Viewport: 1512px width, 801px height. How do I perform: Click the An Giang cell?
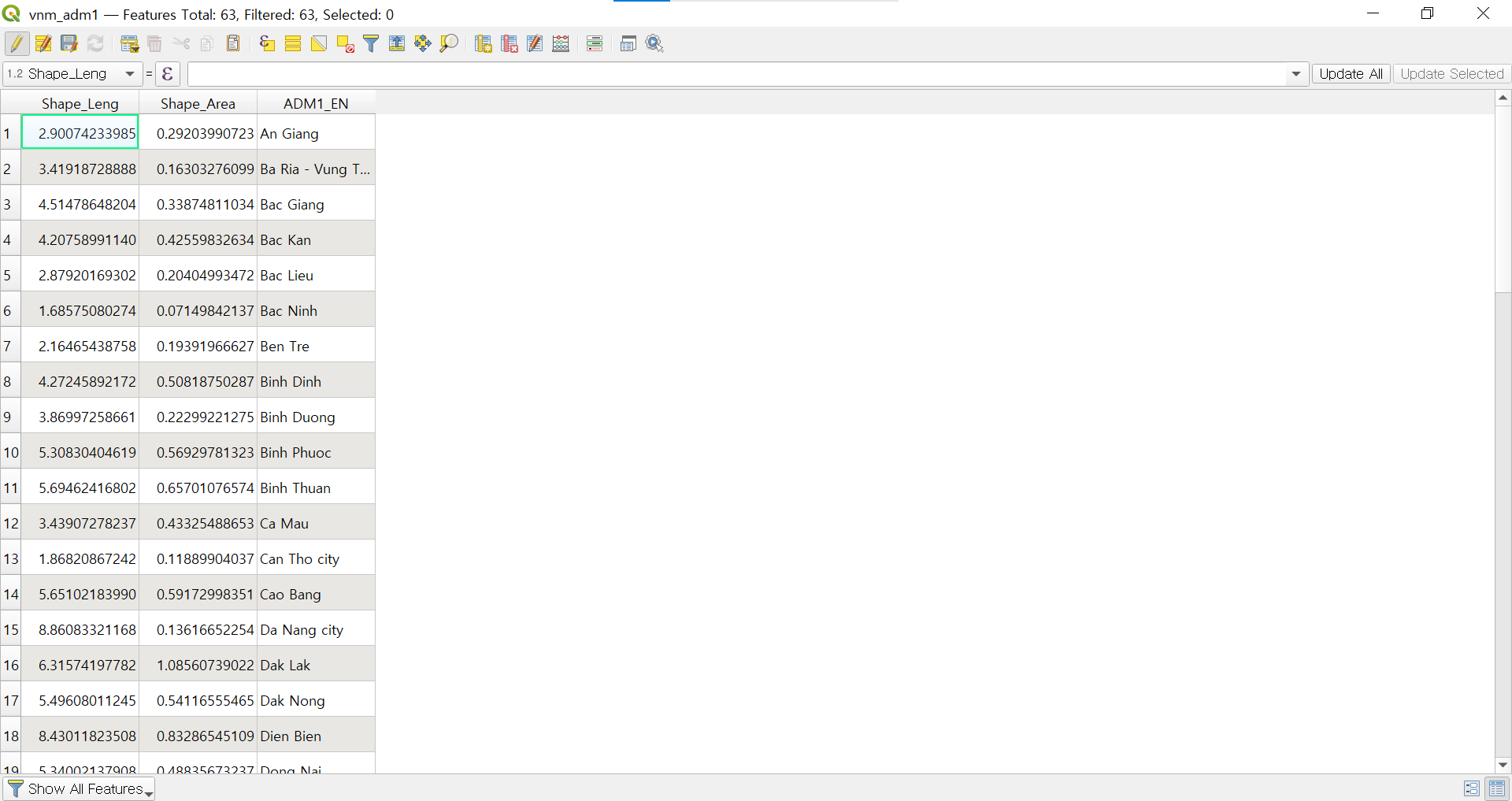coord(316,134)
